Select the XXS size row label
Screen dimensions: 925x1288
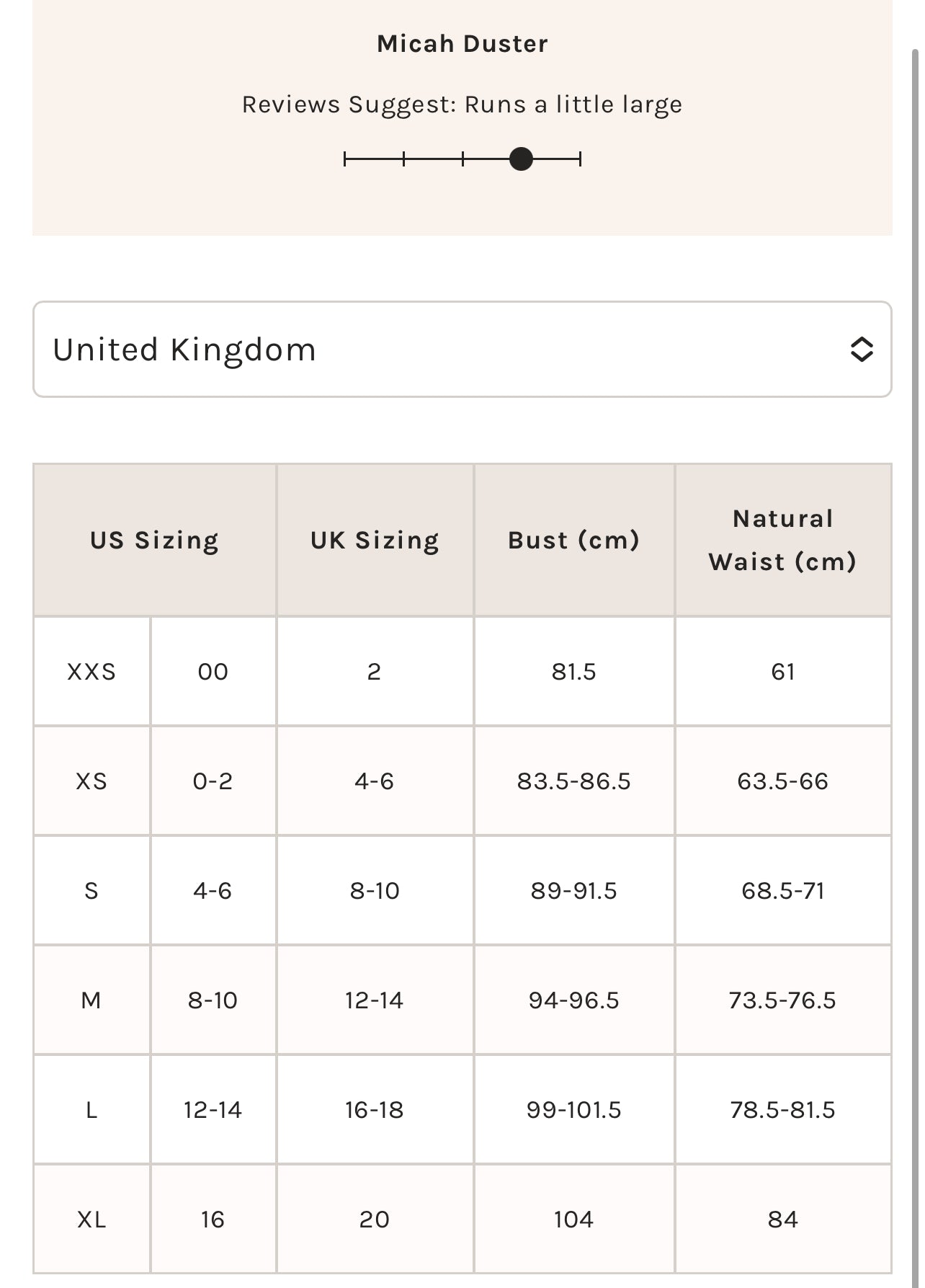pos(91,672)
